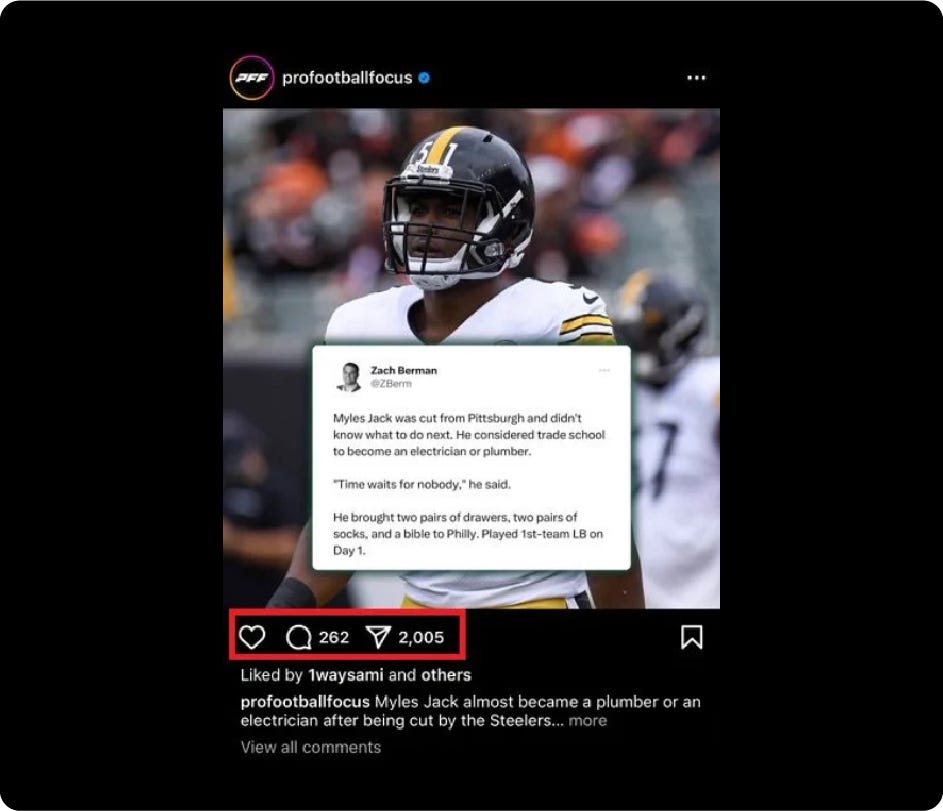Click the @ZBerm handle in tweet
Viewport: 943px width, 811px height.
(x=391, y=384)
